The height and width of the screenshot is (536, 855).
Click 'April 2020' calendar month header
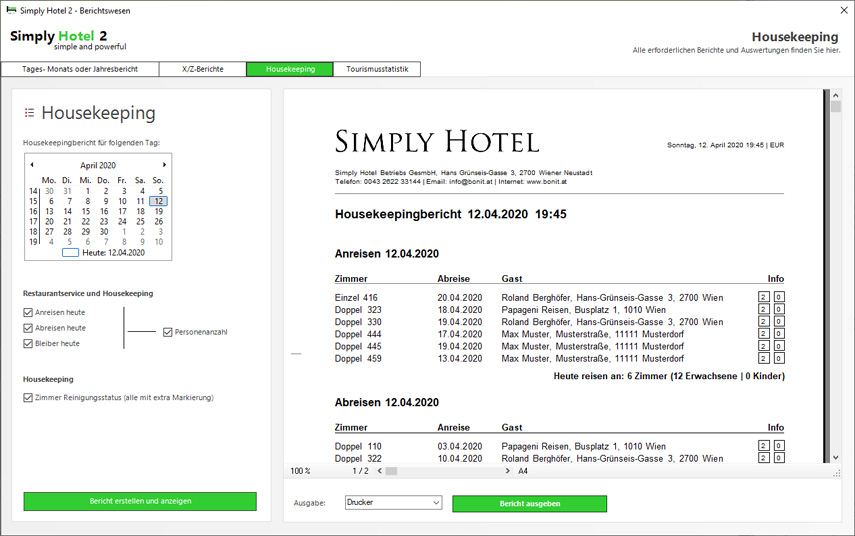(x=98, y=165)
